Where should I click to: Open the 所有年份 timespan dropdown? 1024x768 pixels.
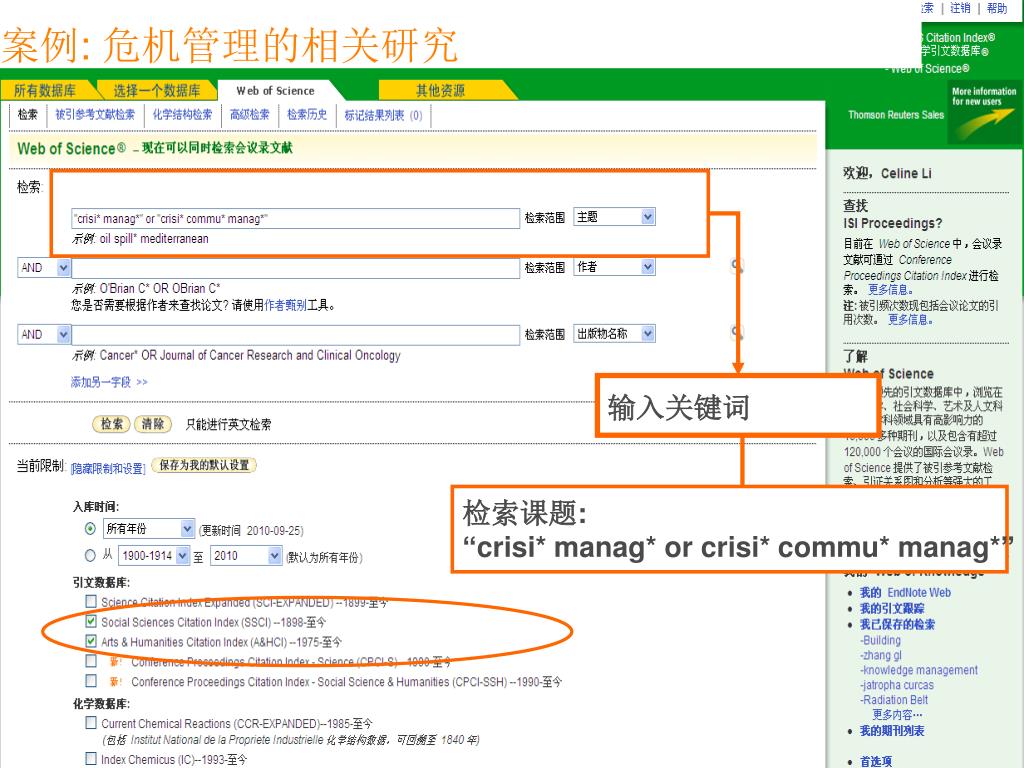pos(149,528)
